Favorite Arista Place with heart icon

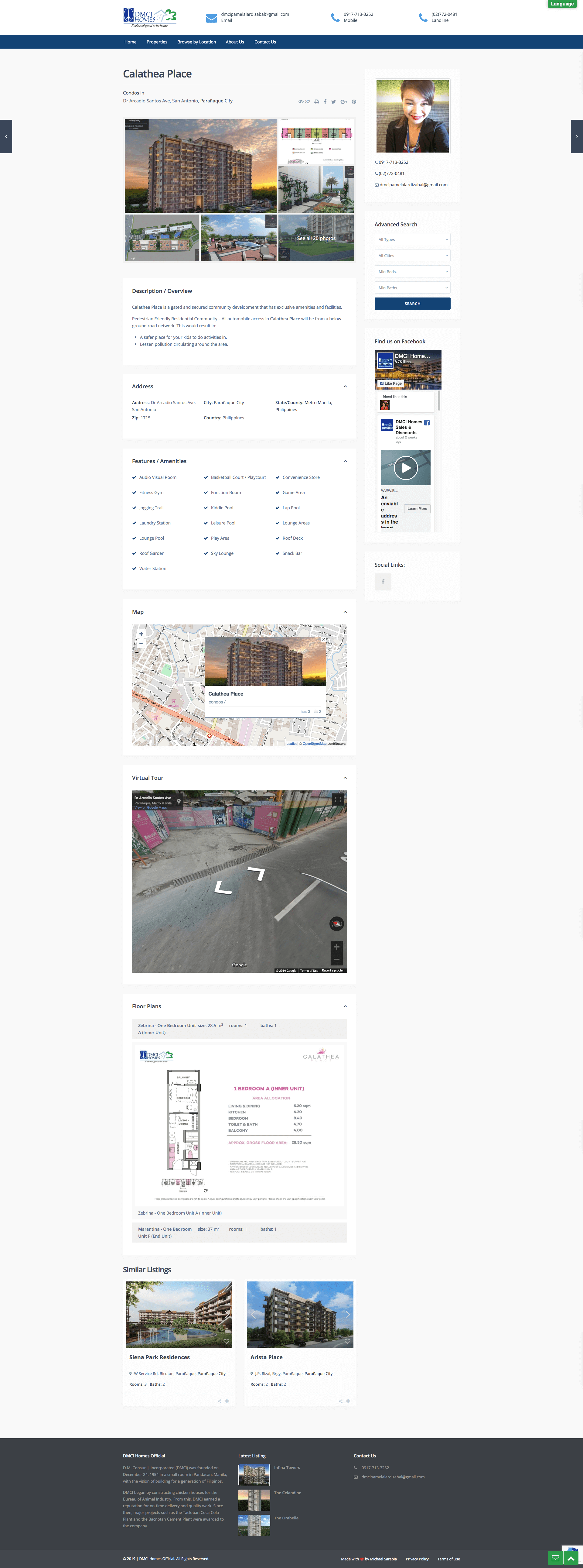click(347, 1342)
